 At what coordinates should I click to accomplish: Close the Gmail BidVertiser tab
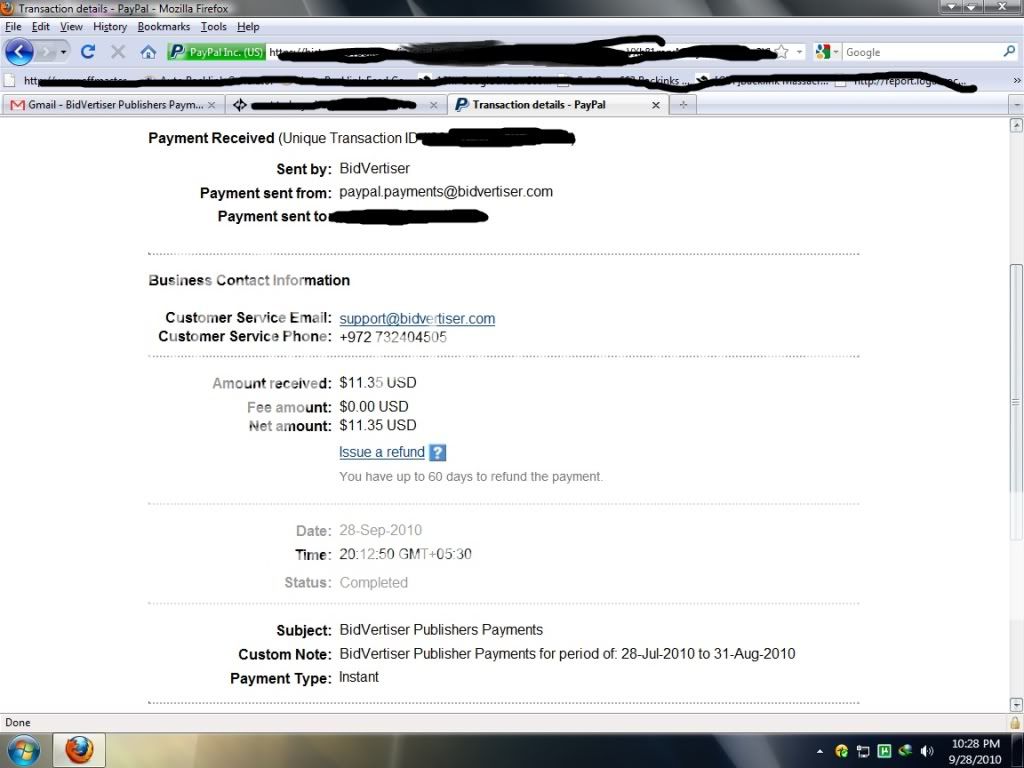pyautogui.click(x=212, y=105)
